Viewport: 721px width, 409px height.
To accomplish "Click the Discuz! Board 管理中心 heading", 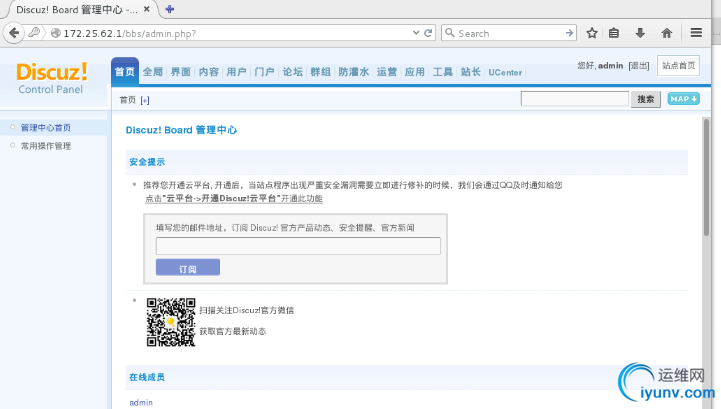I will click(181, 130).
